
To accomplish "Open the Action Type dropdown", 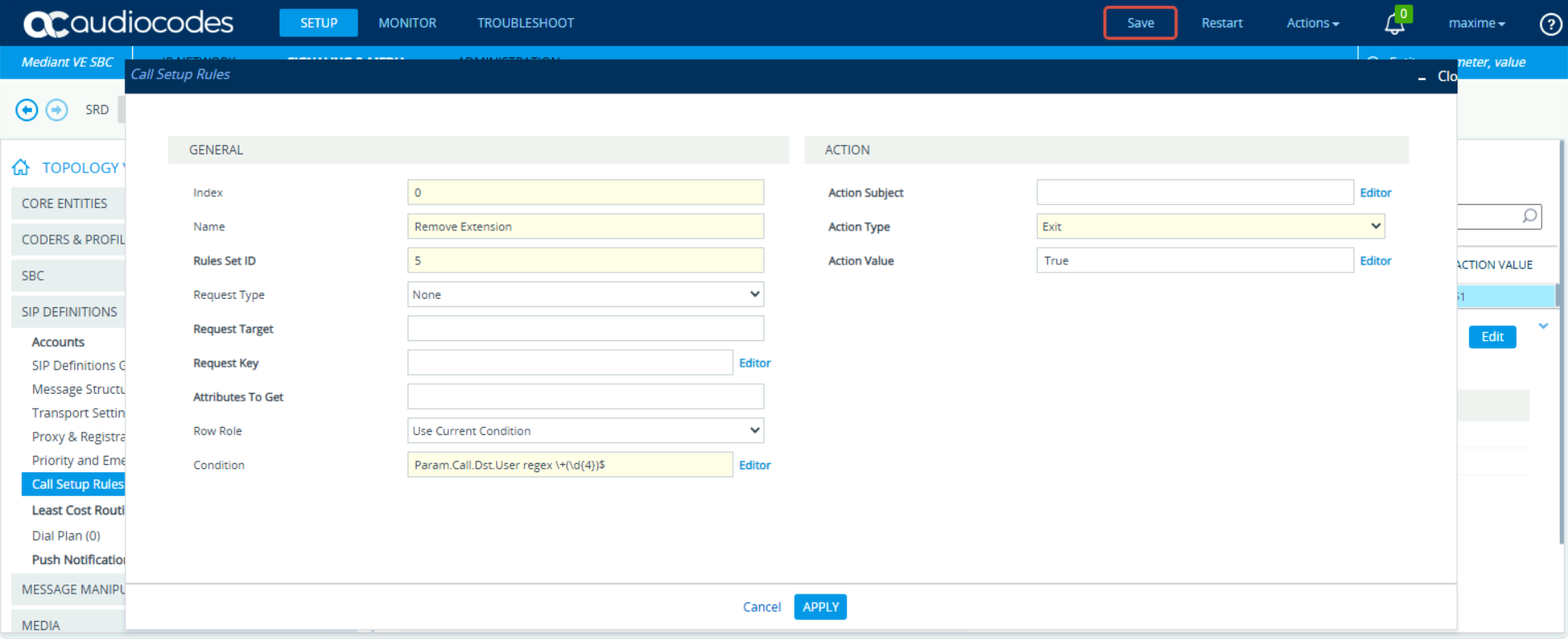I will pyautogui.click(x=1210, y=226).
